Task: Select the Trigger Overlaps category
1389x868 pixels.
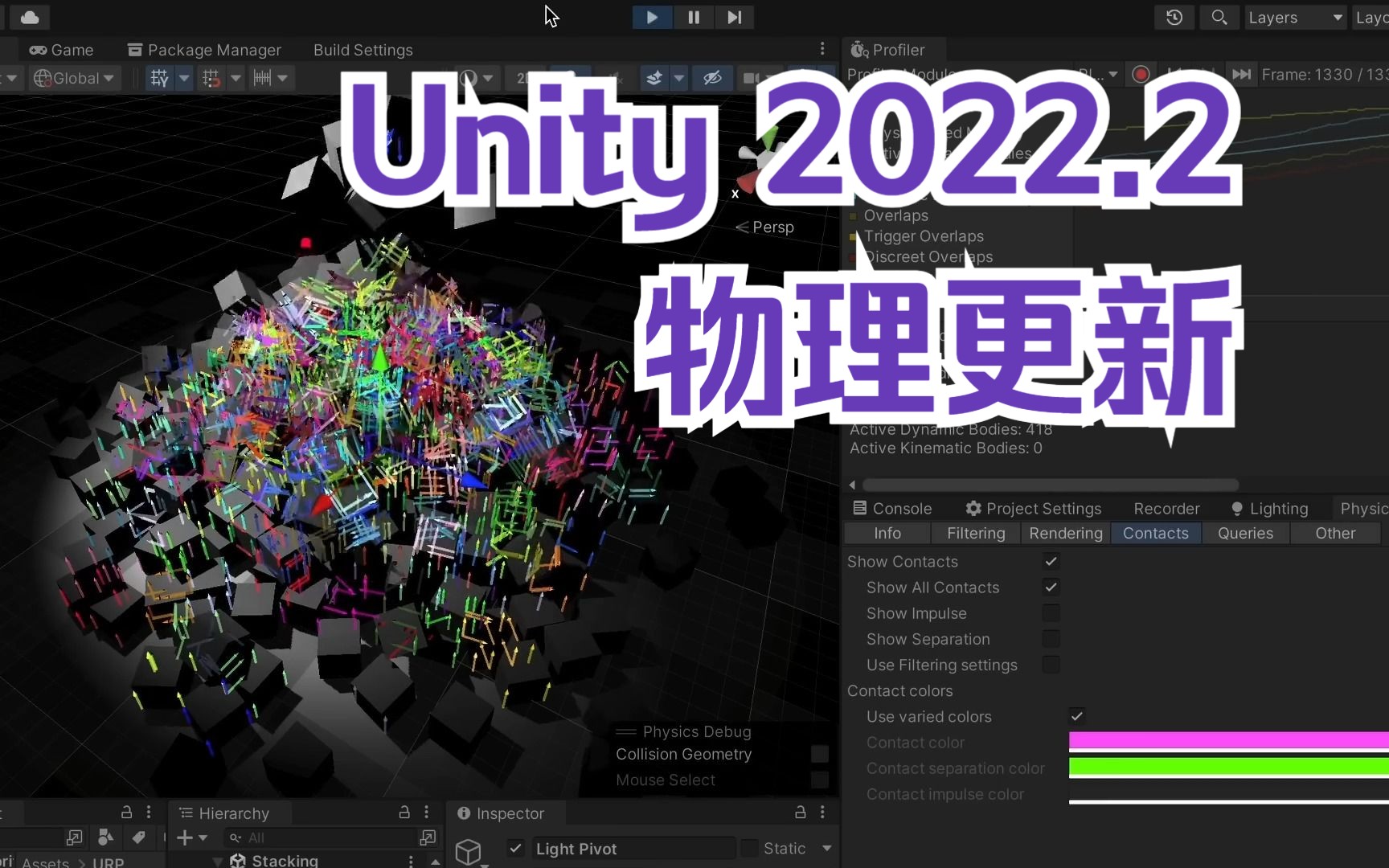Action: point(924,236)
